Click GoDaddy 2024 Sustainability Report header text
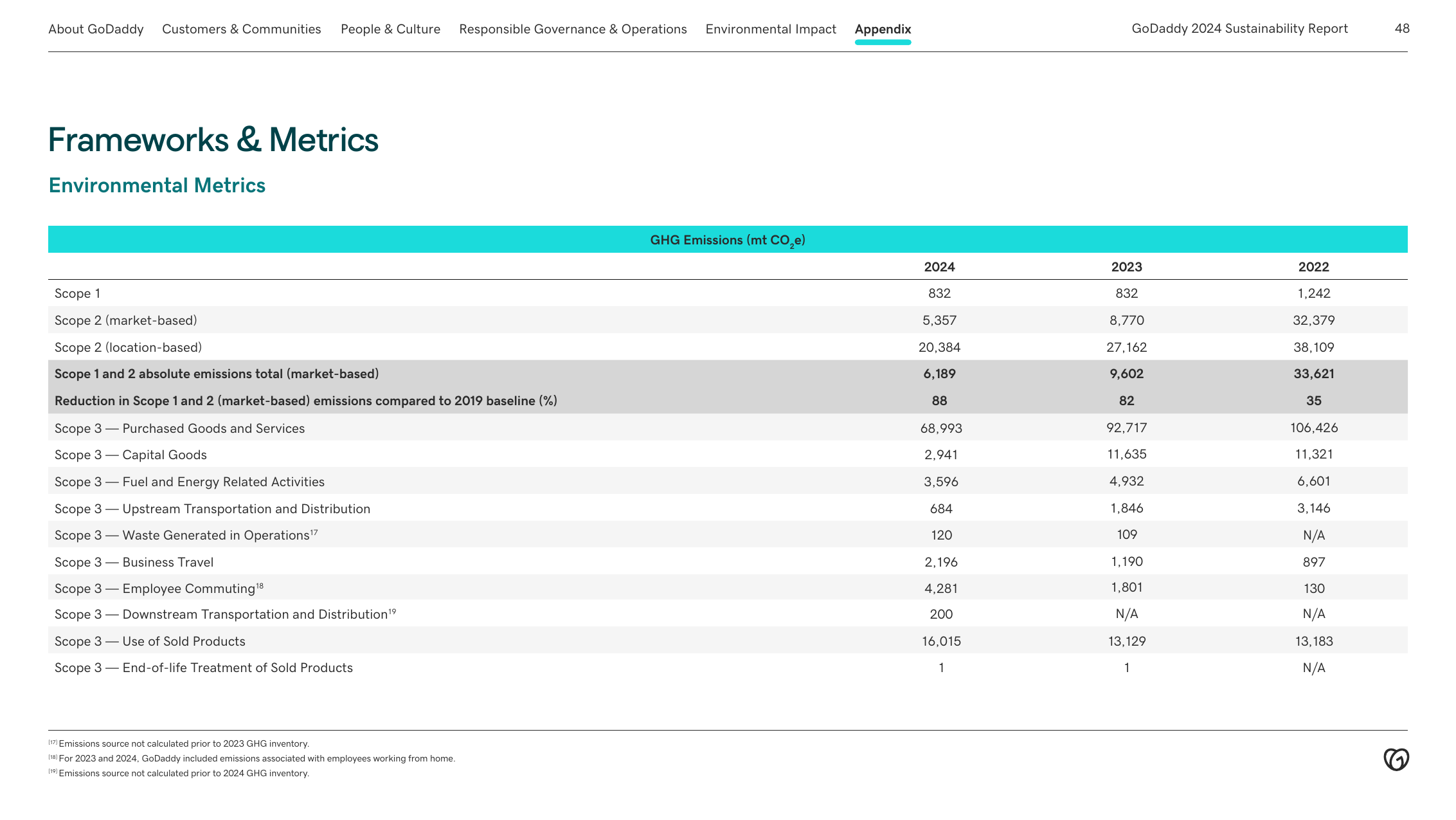1456x820 pixels. pos(1239,28)
